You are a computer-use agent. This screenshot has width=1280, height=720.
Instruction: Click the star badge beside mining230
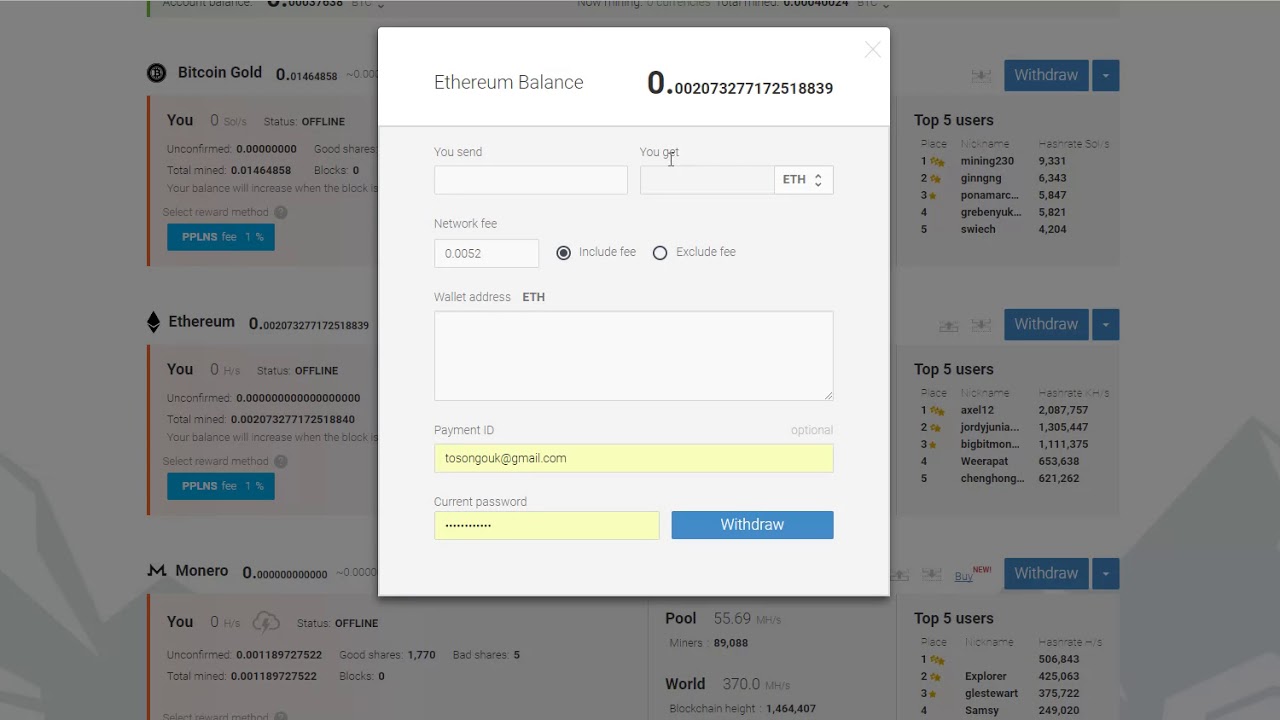[x=937, y=161]
